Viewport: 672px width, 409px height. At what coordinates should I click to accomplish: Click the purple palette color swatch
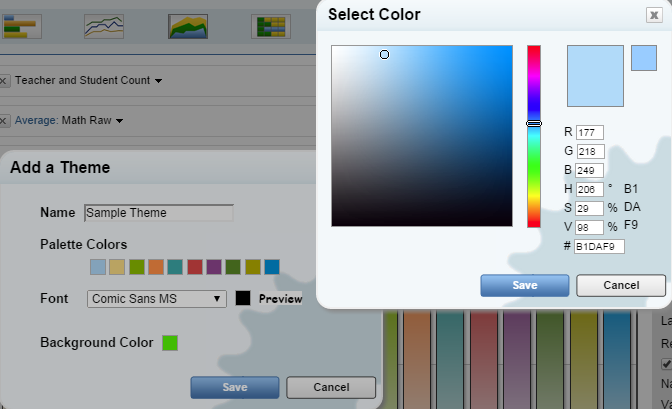coord(214,266)
